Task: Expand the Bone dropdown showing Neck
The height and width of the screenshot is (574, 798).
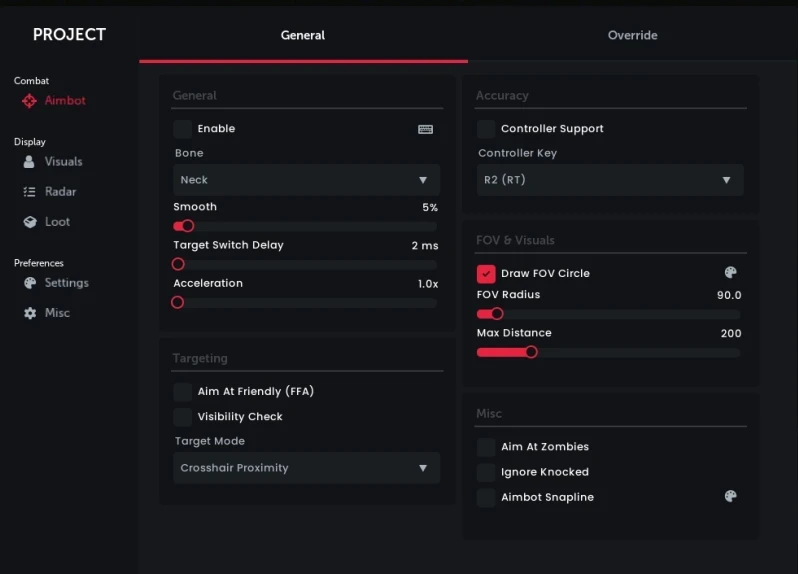Action: pos(306,180)
